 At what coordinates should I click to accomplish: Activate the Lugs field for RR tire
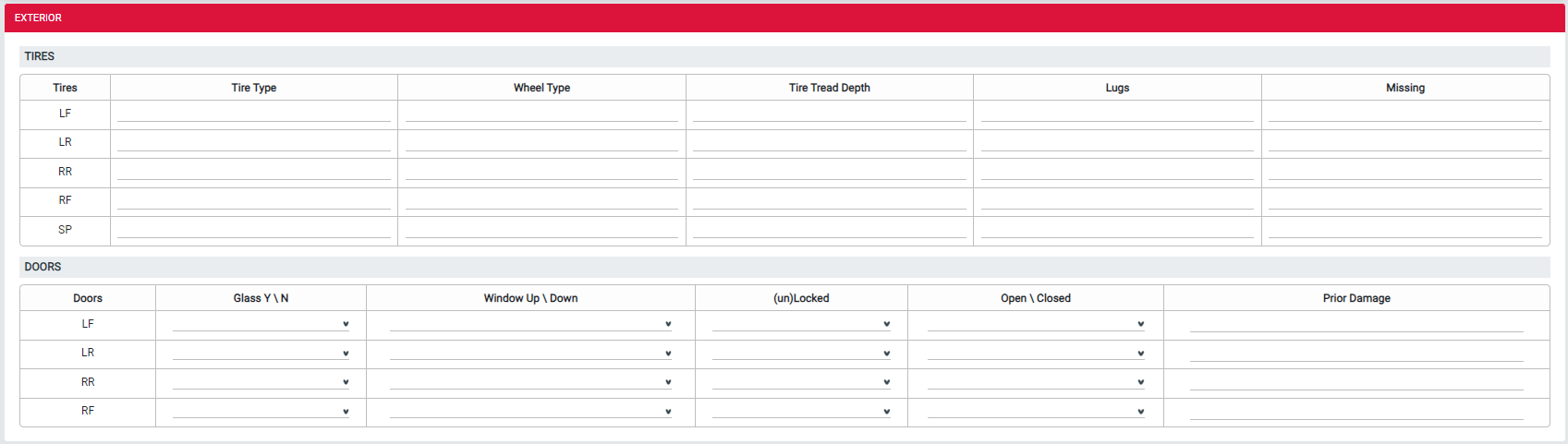(x=1117, y=172)
